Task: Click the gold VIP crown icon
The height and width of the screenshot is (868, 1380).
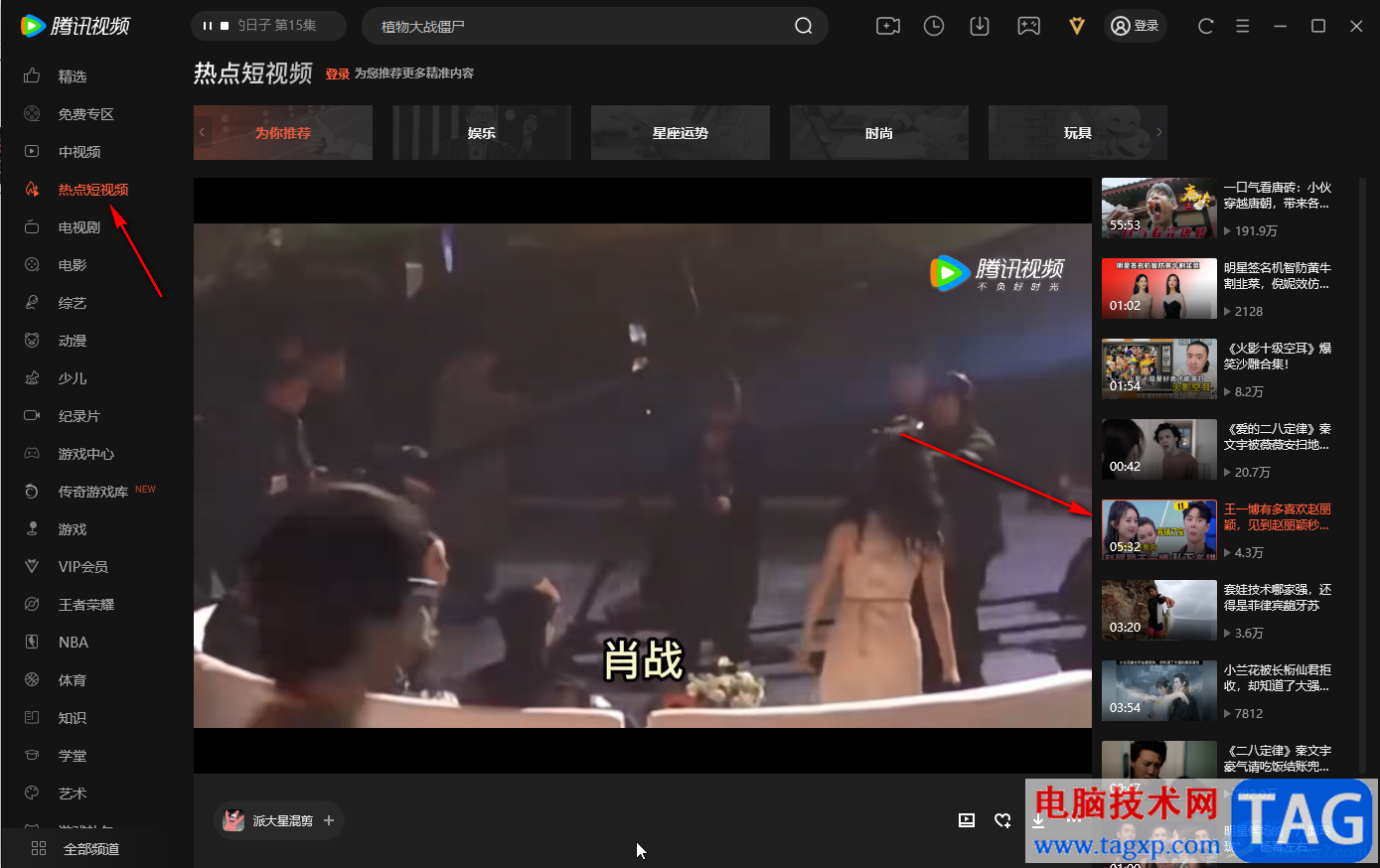Action: pos(1077,26)
